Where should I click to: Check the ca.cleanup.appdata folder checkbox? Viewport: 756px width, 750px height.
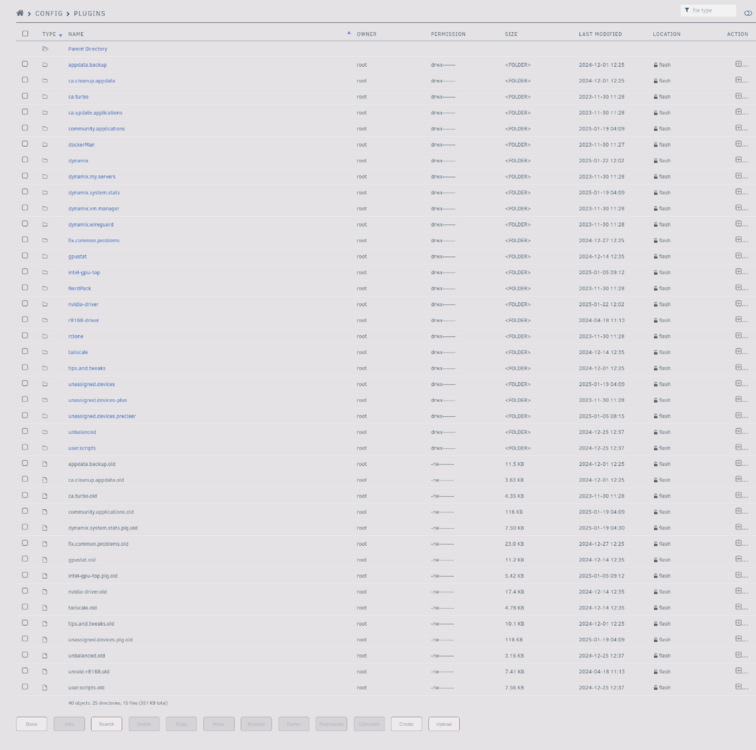click(x=25, y=80)
